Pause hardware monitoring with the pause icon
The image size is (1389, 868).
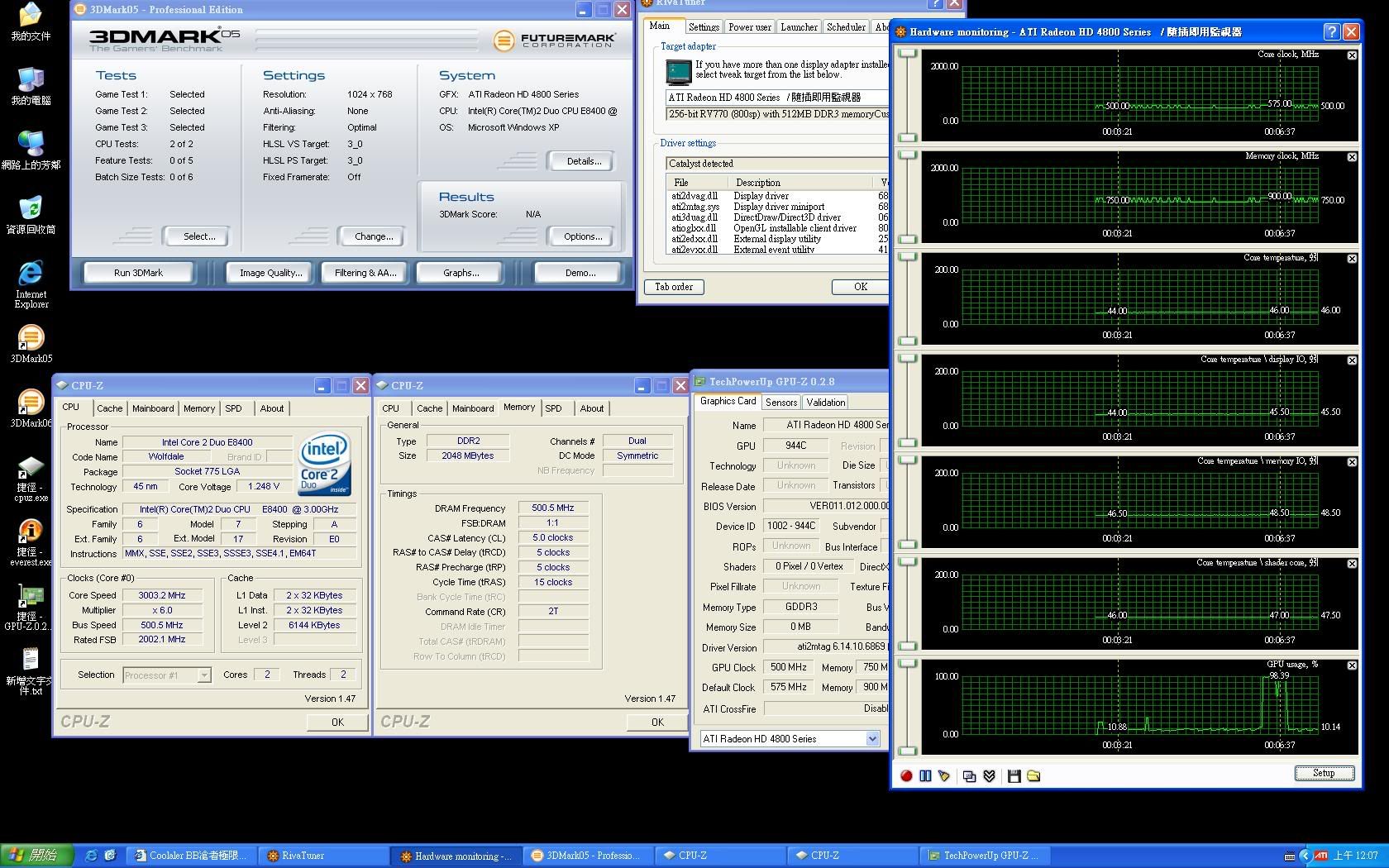click(925, 775)
